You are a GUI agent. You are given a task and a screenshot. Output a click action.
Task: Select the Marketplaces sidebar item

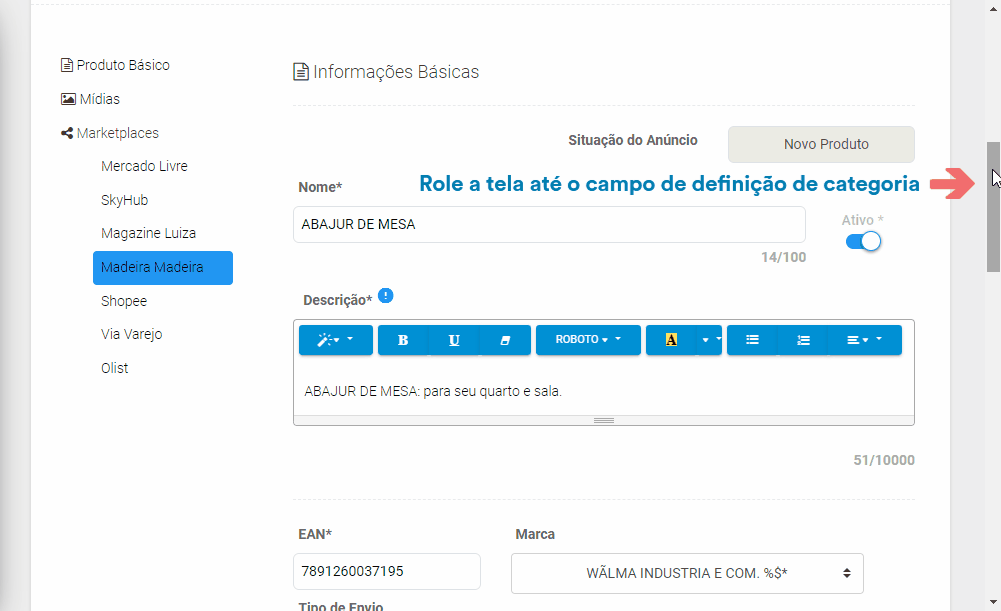coord(110,133)
